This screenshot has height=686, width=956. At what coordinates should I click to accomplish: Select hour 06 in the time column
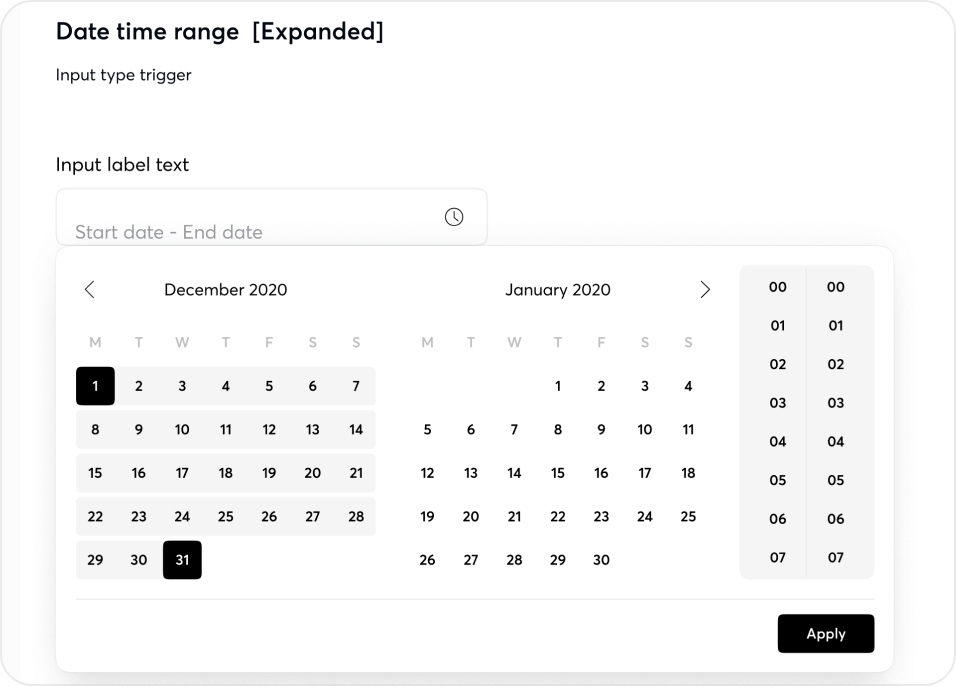(777, 519)
